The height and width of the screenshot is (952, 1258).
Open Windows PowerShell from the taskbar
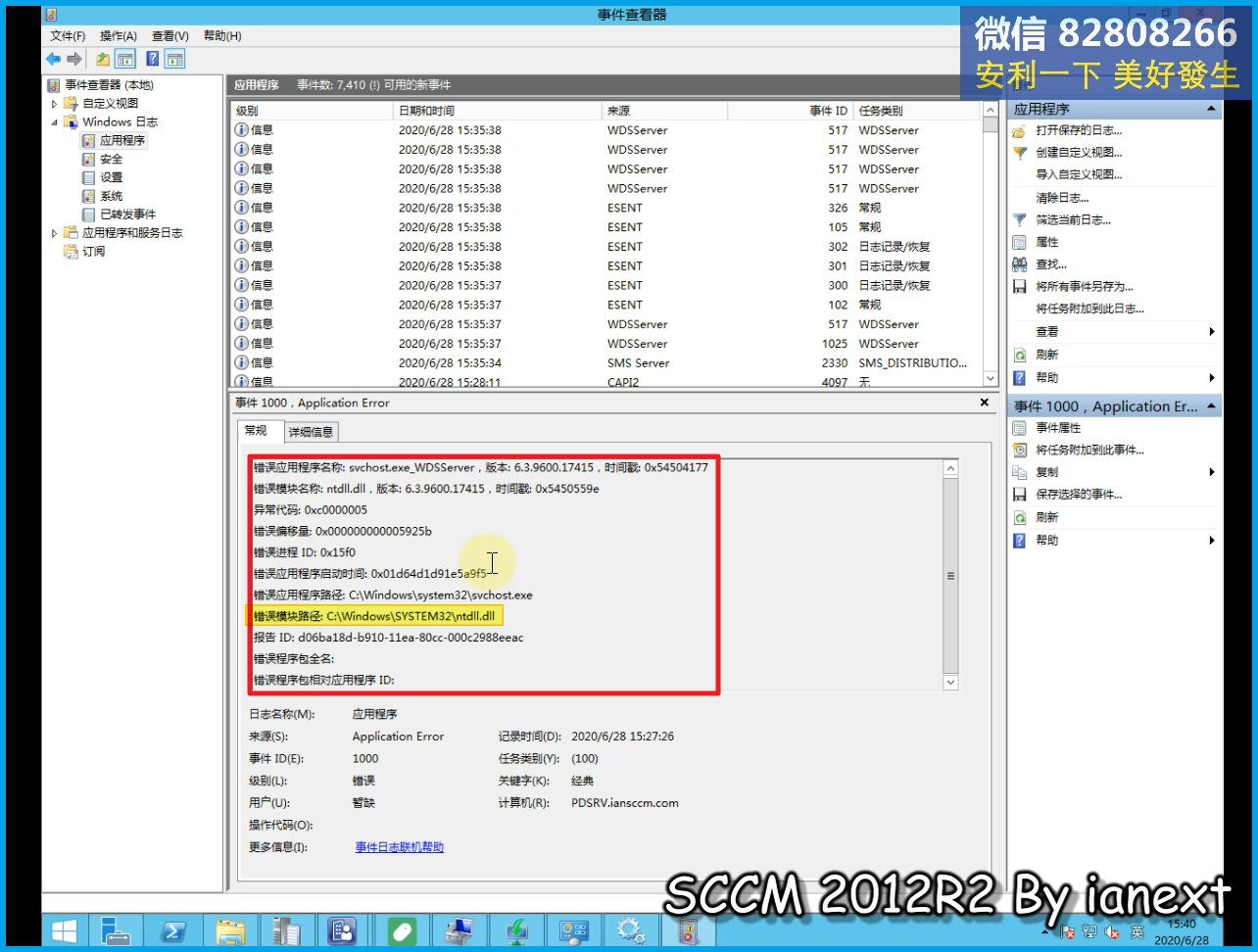click(172, 930)
